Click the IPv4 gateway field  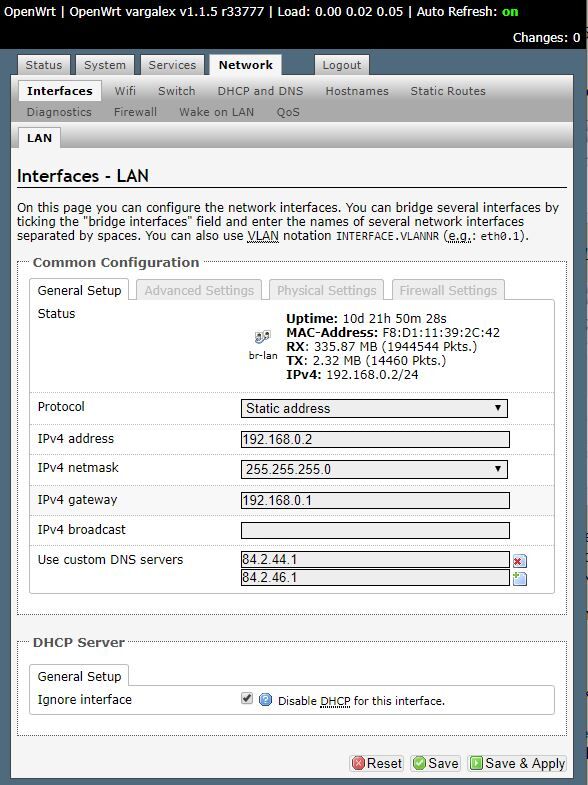point(375,501)
